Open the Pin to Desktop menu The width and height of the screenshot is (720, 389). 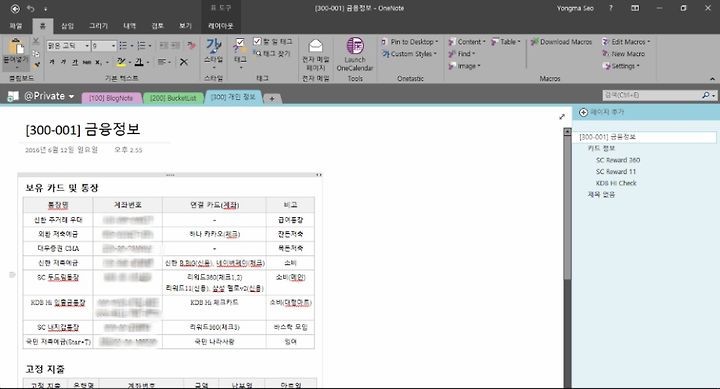(x=410, y=42)
